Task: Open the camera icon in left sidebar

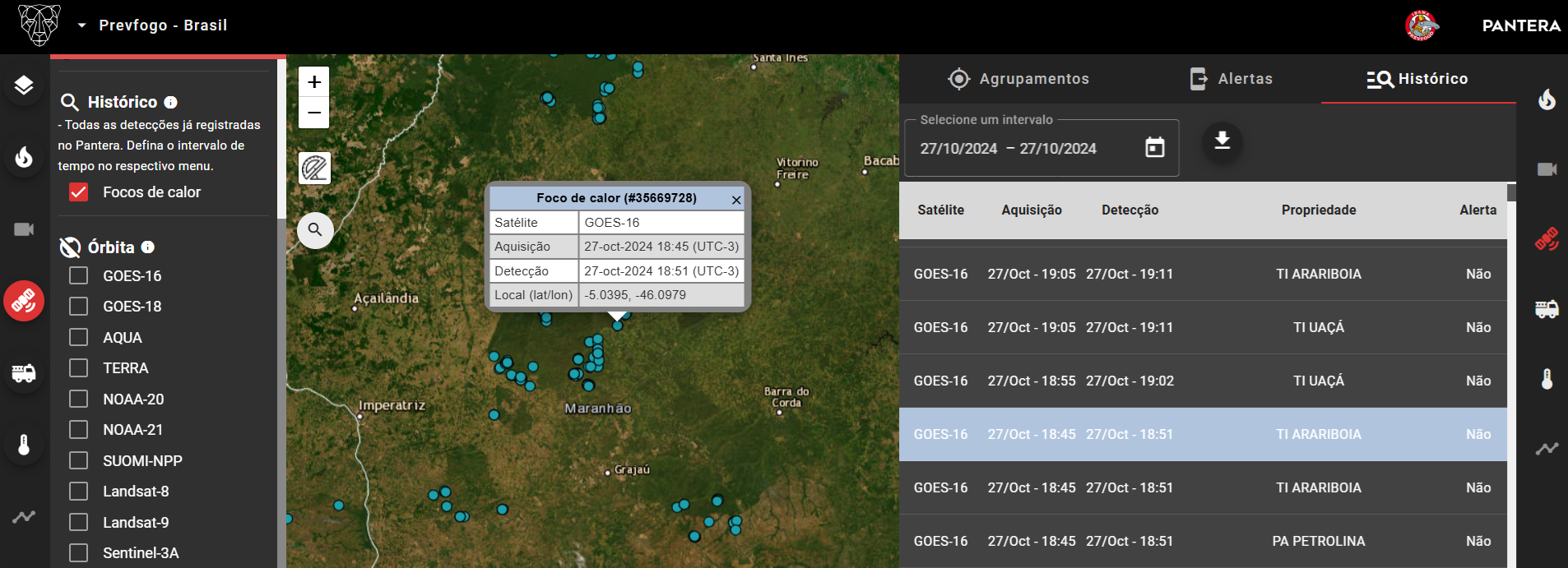Action: pyautogui.click(x=24, y=229)
